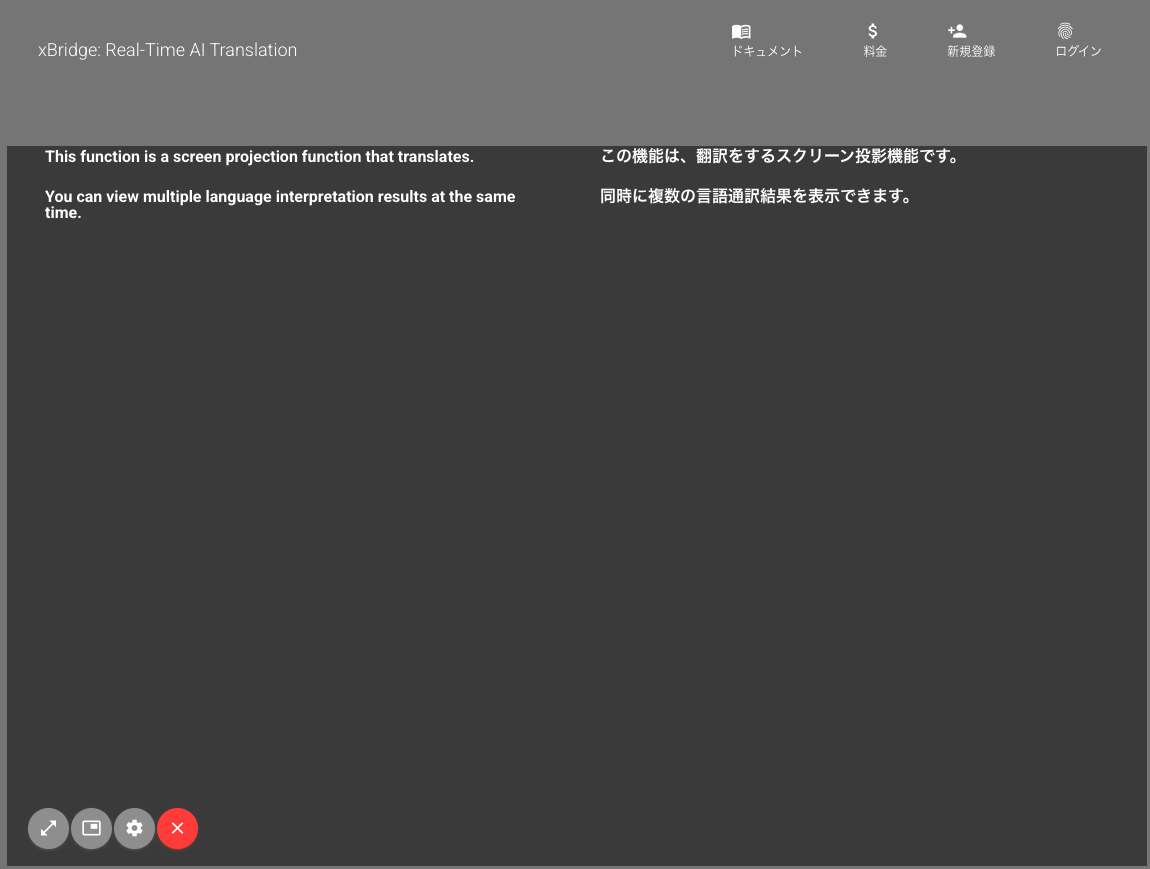Image resolution: width=1150 pixels, height=869 pixels.
Task: Open the projection settings gear
Action: 134,828
